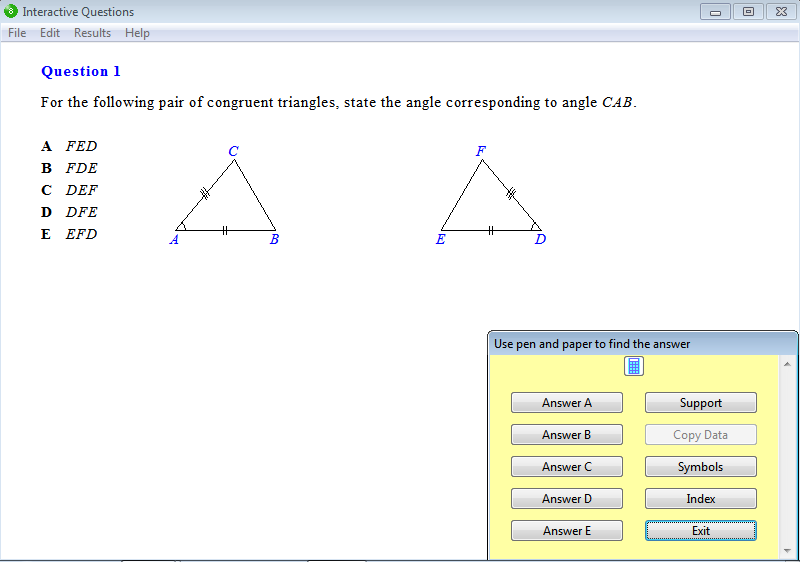Click the 'Question 1' heading text
Image resolution: width=800 pixels, height=562 pixels.
tap(81, 71)
